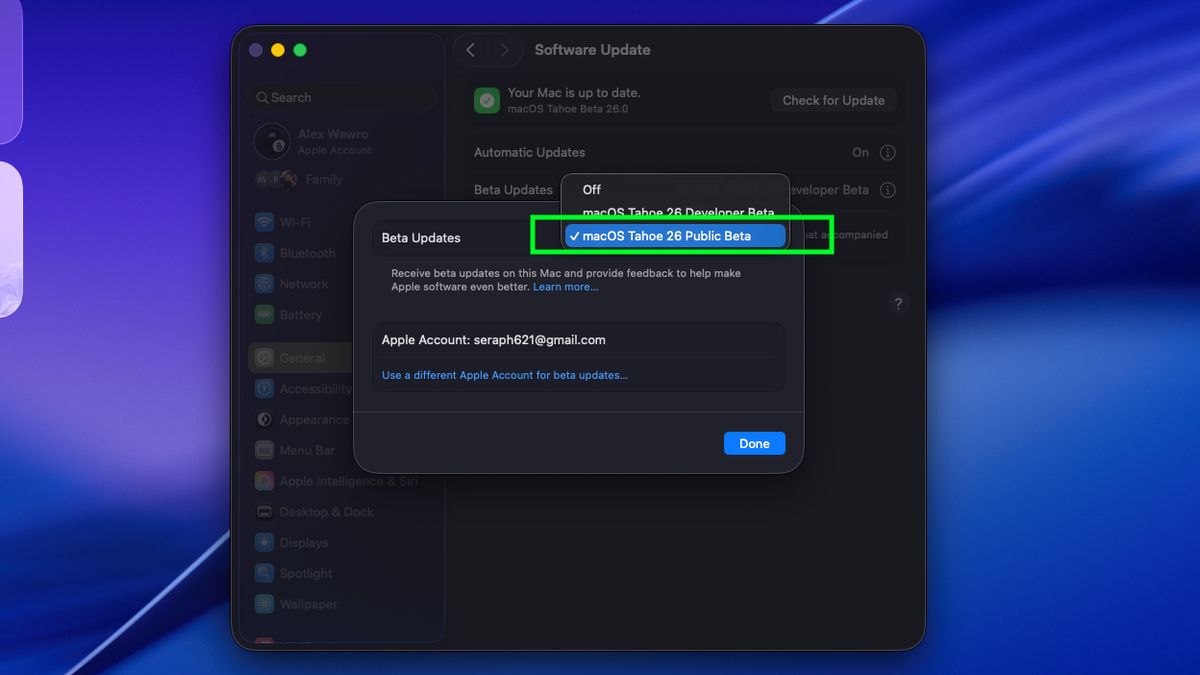Open Accessibility icon in sidebar

[x=264, y=389]
